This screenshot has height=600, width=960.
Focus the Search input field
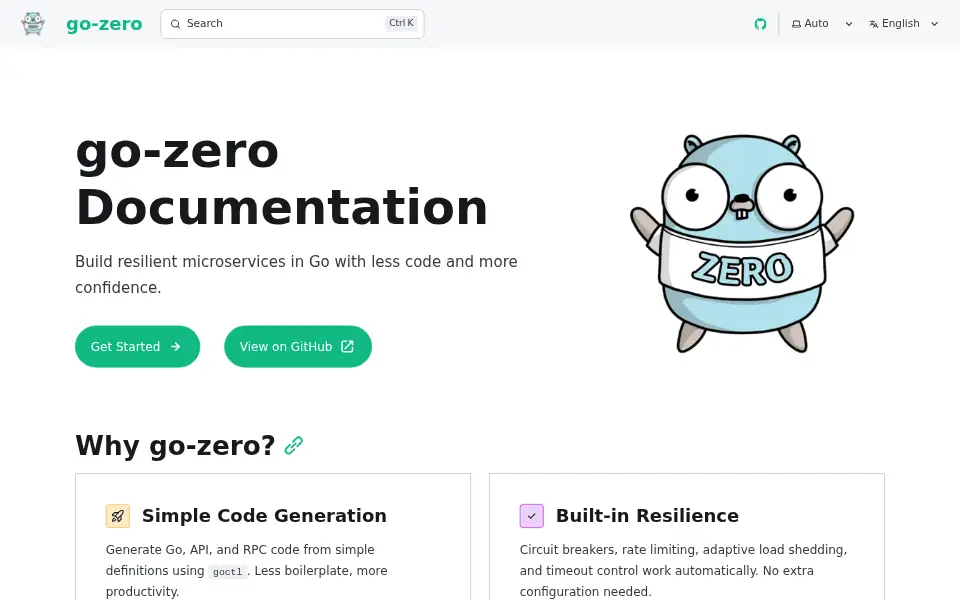pos(292,24)
